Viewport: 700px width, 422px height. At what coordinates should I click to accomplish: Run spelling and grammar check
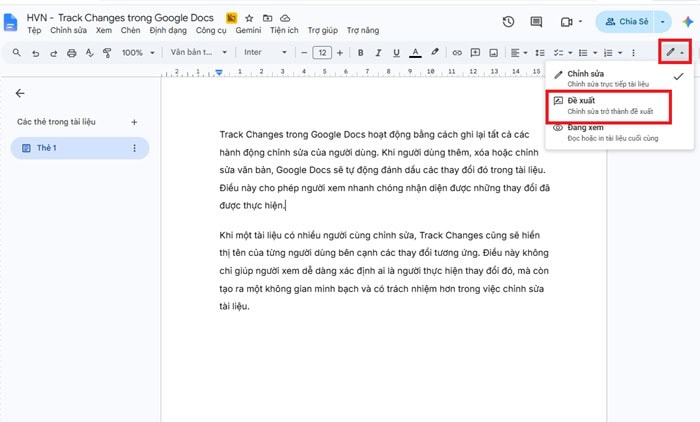(x=89, y=53)
